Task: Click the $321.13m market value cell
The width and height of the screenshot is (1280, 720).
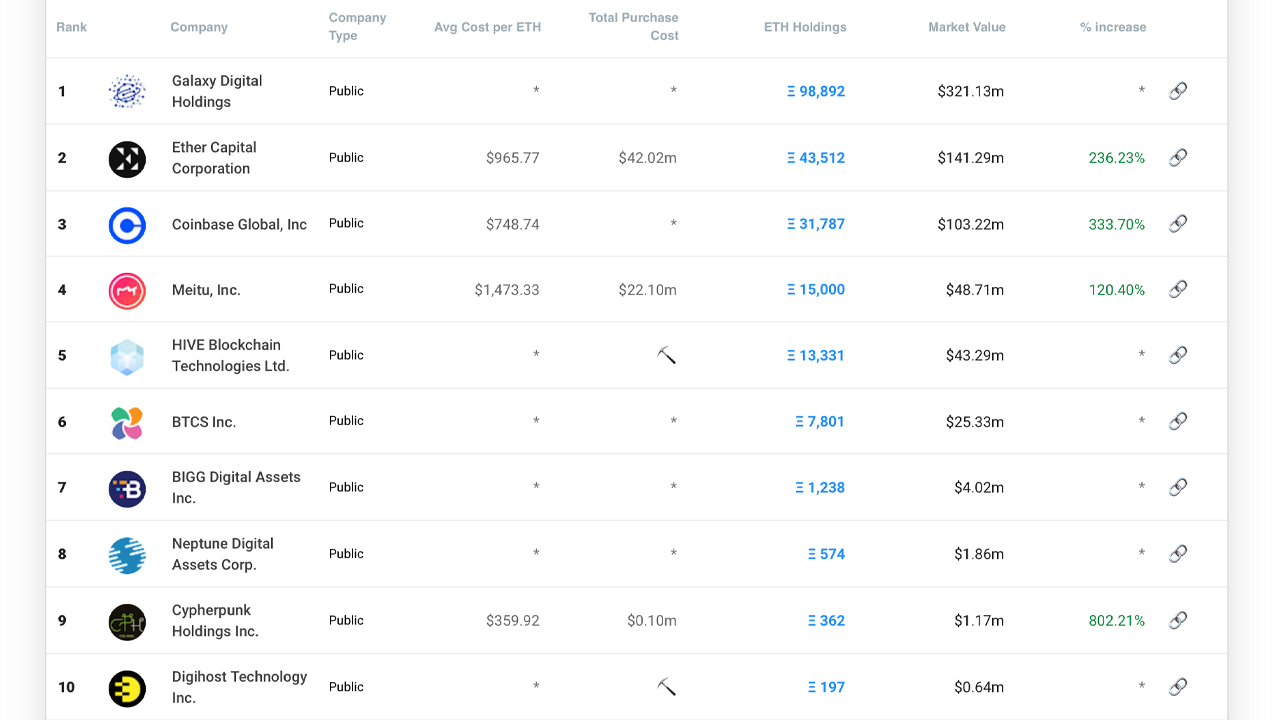Action: [971, 91]
